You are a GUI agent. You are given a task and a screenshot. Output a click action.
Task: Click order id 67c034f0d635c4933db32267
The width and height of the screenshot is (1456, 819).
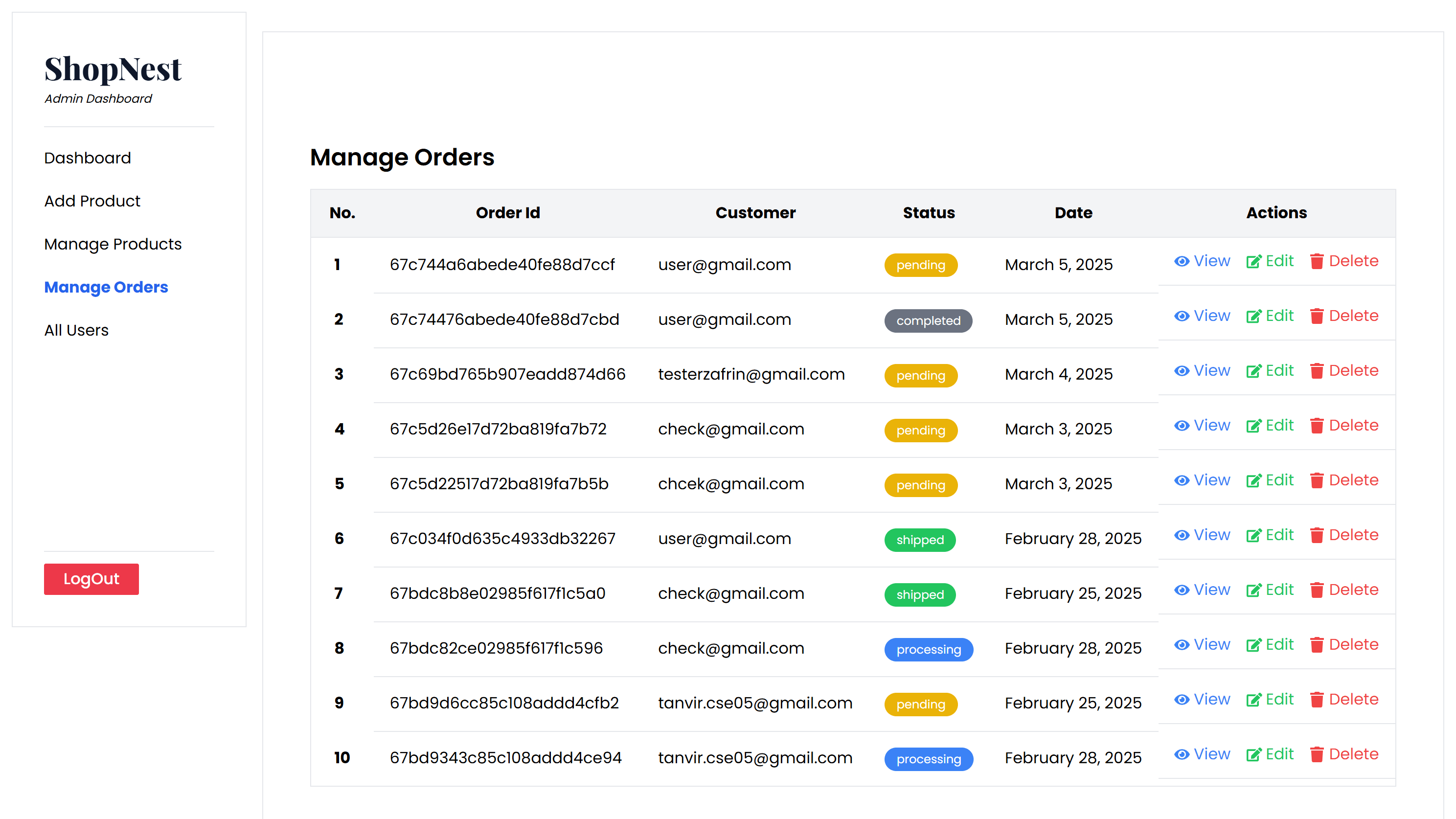(x=502, y=539)
